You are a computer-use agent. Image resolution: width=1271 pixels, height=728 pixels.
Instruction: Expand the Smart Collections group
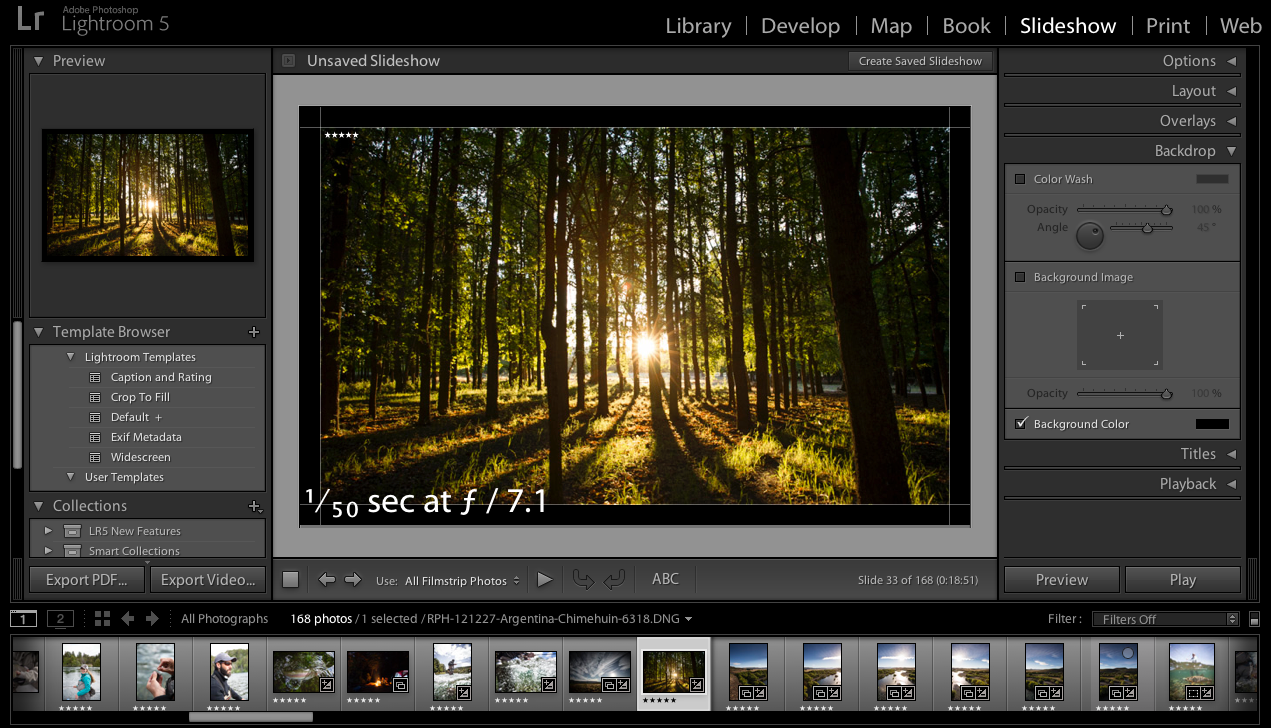(x=47, y=550)
